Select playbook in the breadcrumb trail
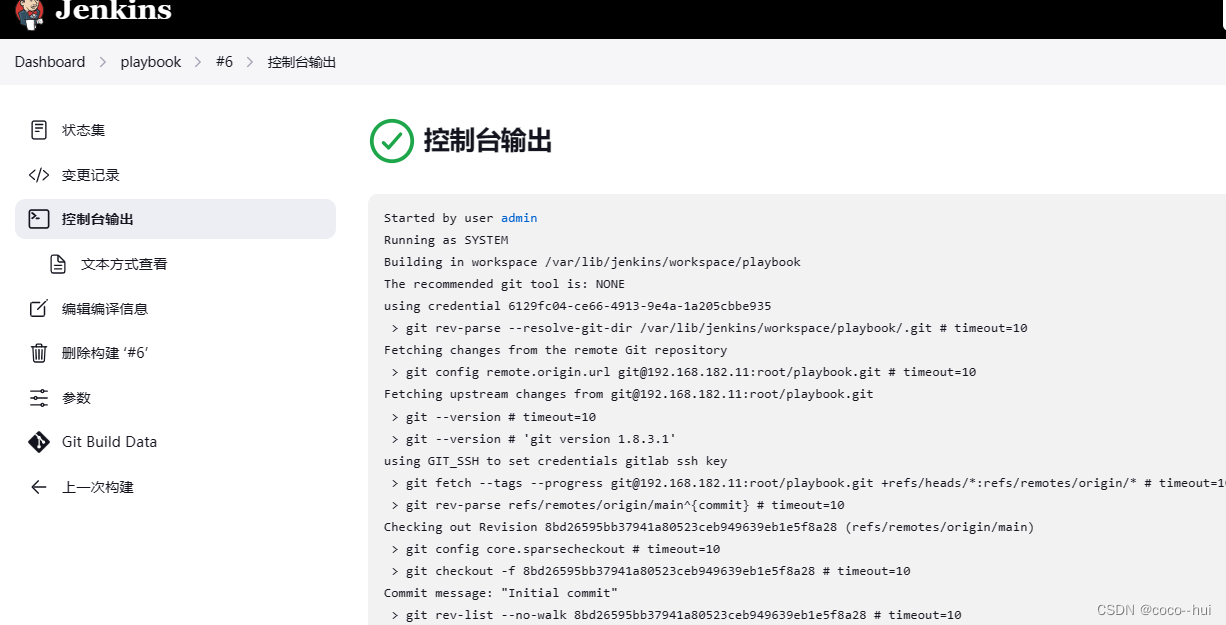 [150, 61]
